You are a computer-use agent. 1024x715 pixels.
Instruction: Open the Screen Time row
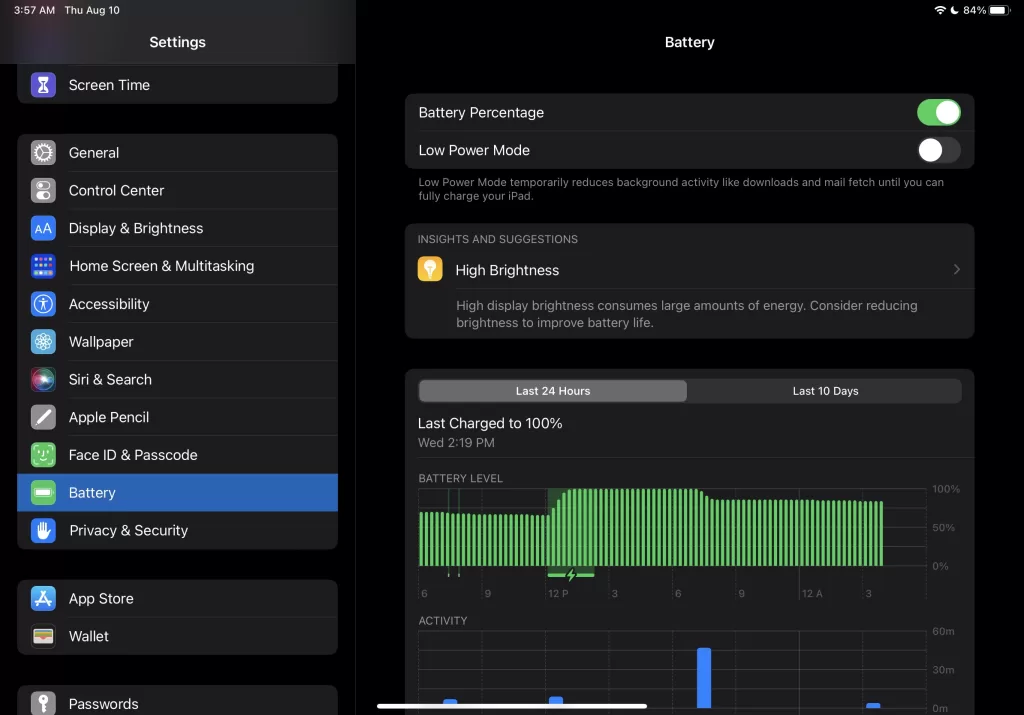coord(178,85)
